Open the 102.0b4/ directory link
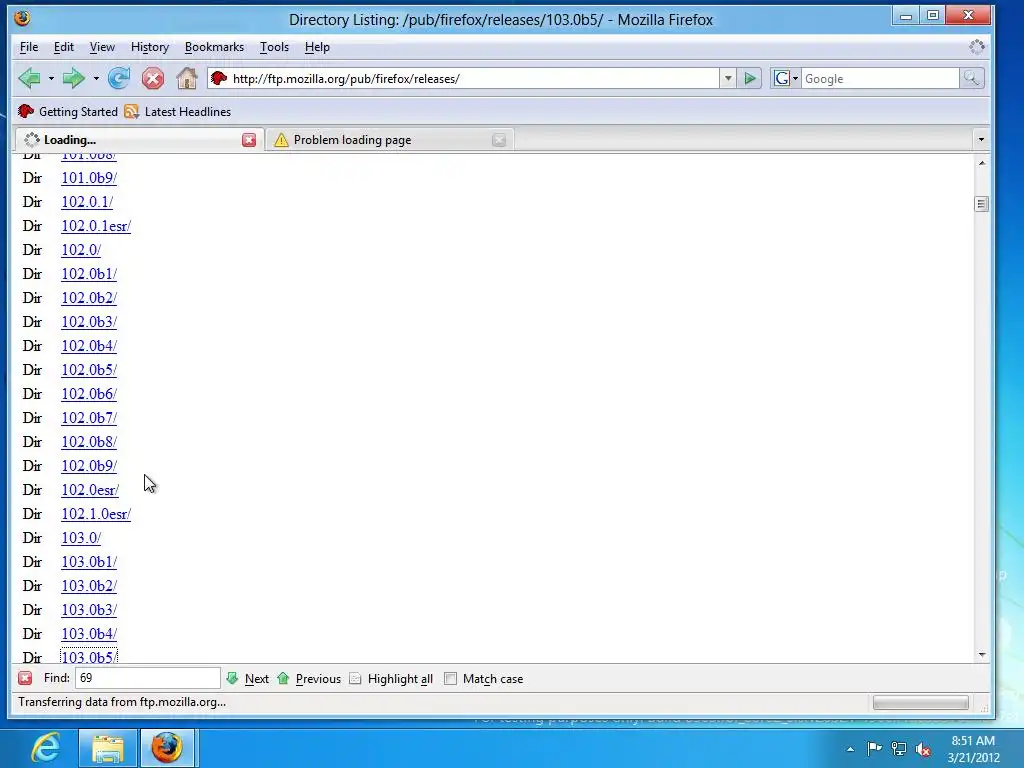Image resolution: width=1024 pixels, height=768 pixels. (89, 346)
